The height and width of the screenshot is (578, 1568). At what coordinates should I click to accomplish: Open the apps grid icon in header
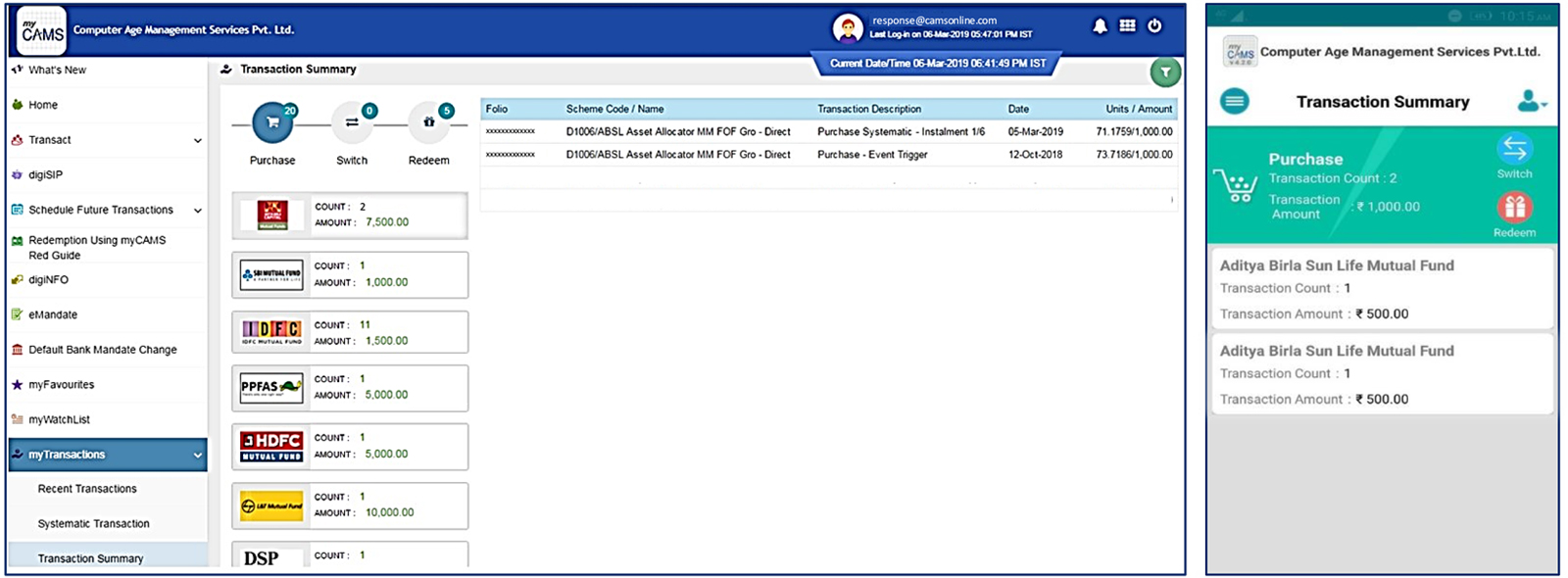(x=1127, y=26)
